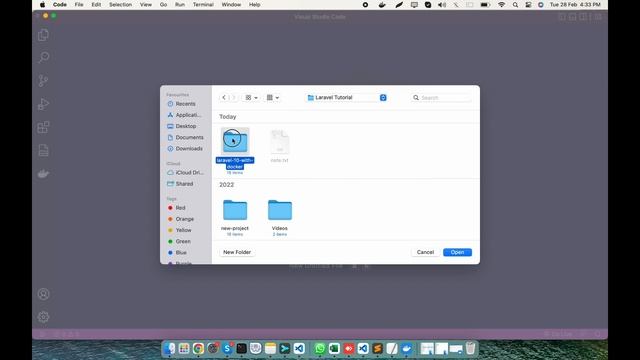Select the new-project folder

[235, 217]
